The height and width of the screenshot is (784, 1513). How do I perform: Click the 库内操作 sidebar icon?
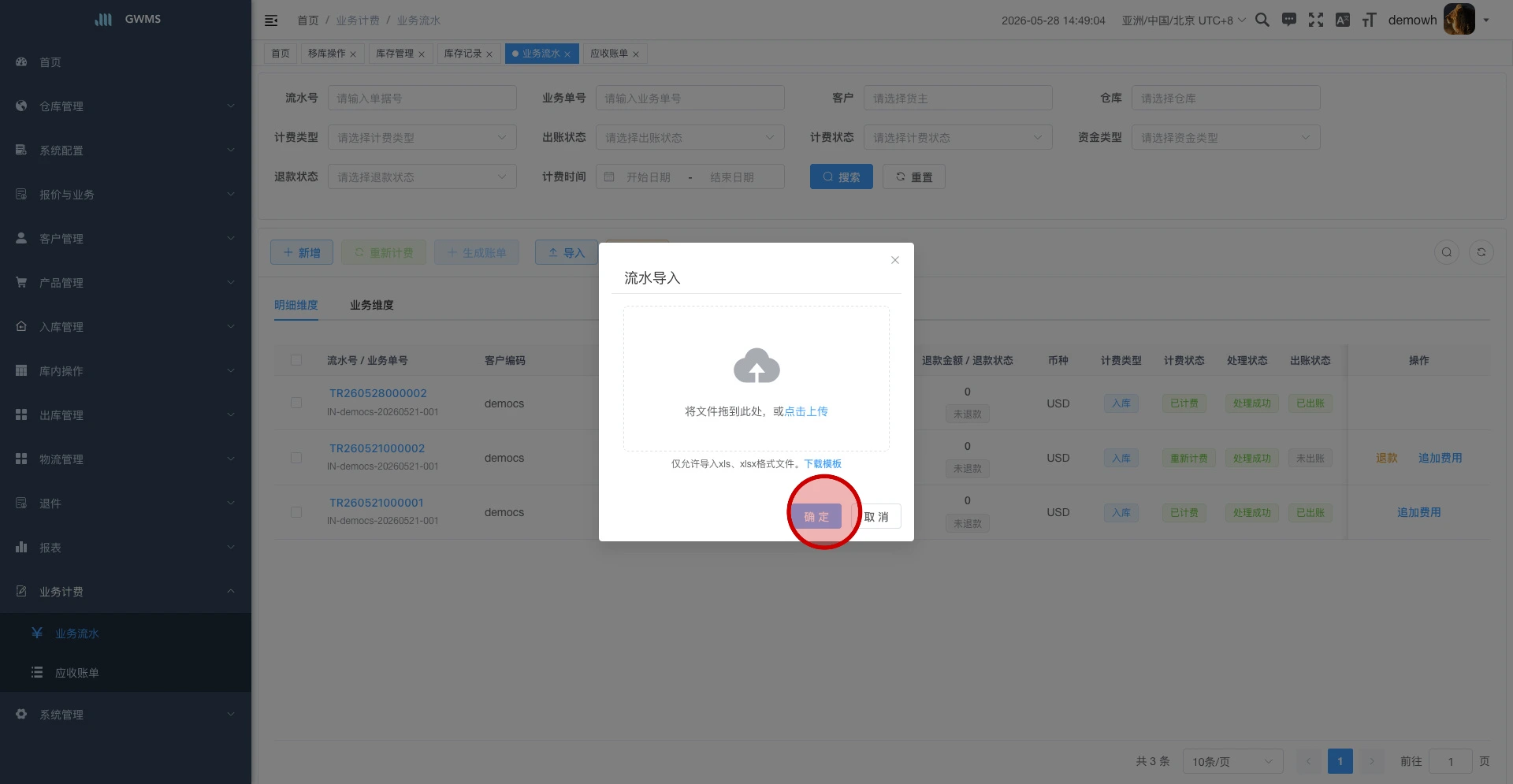[x=21, y=370]
